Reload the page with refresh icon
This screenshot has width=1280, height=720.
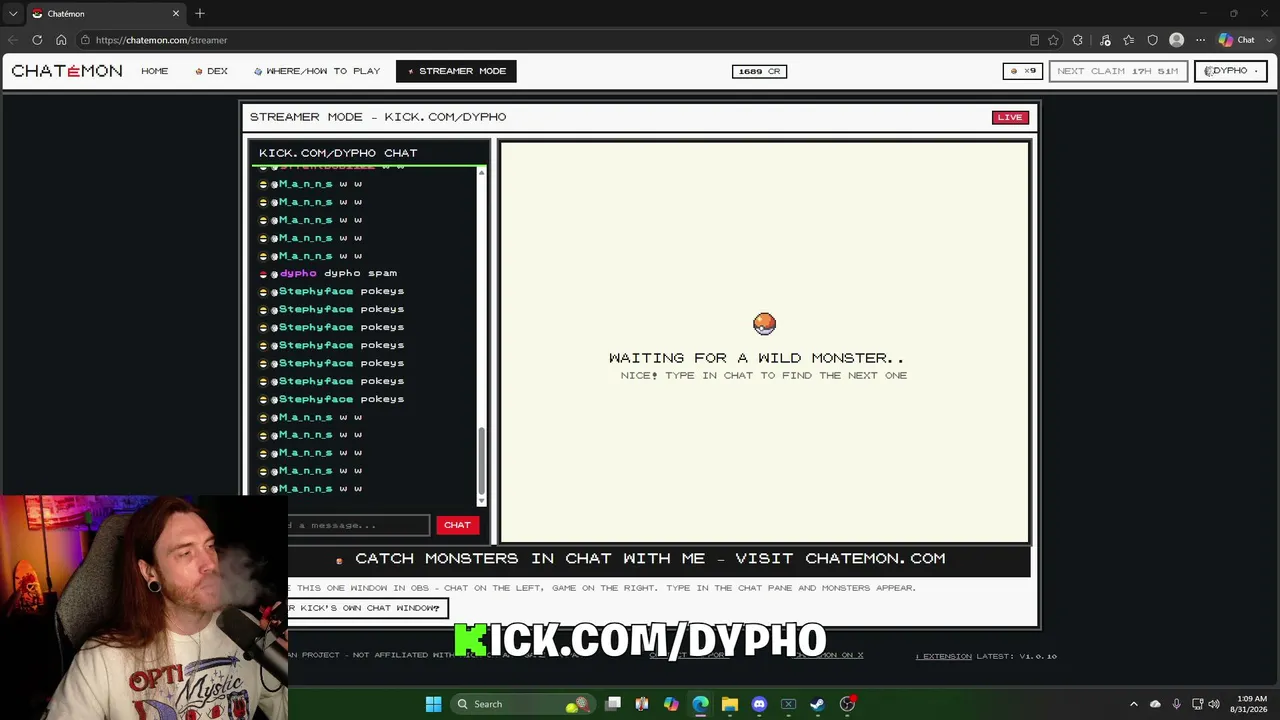[37, 40]
